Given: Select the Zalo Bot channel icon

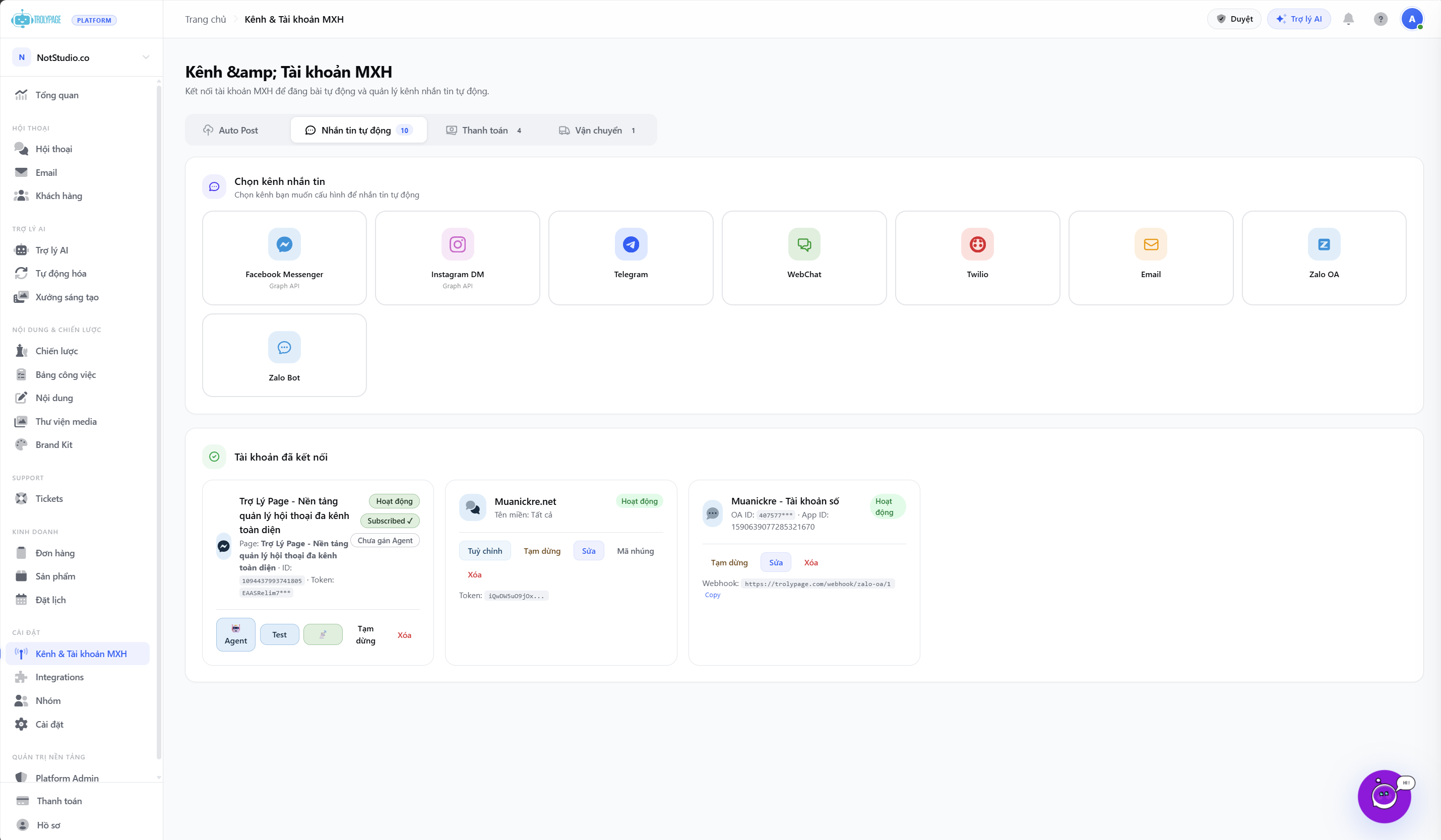Looking at the screenshot, I should (x=284, y=347).
